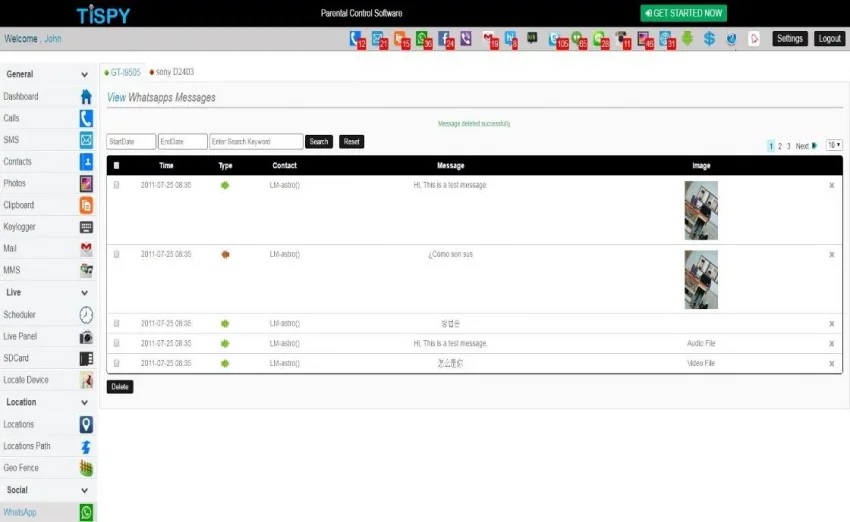Image resolution: width=850 pixels, height=522 pixels.
Task: Open the Gmail icon with badge 19
Action: tap(491, 40)
